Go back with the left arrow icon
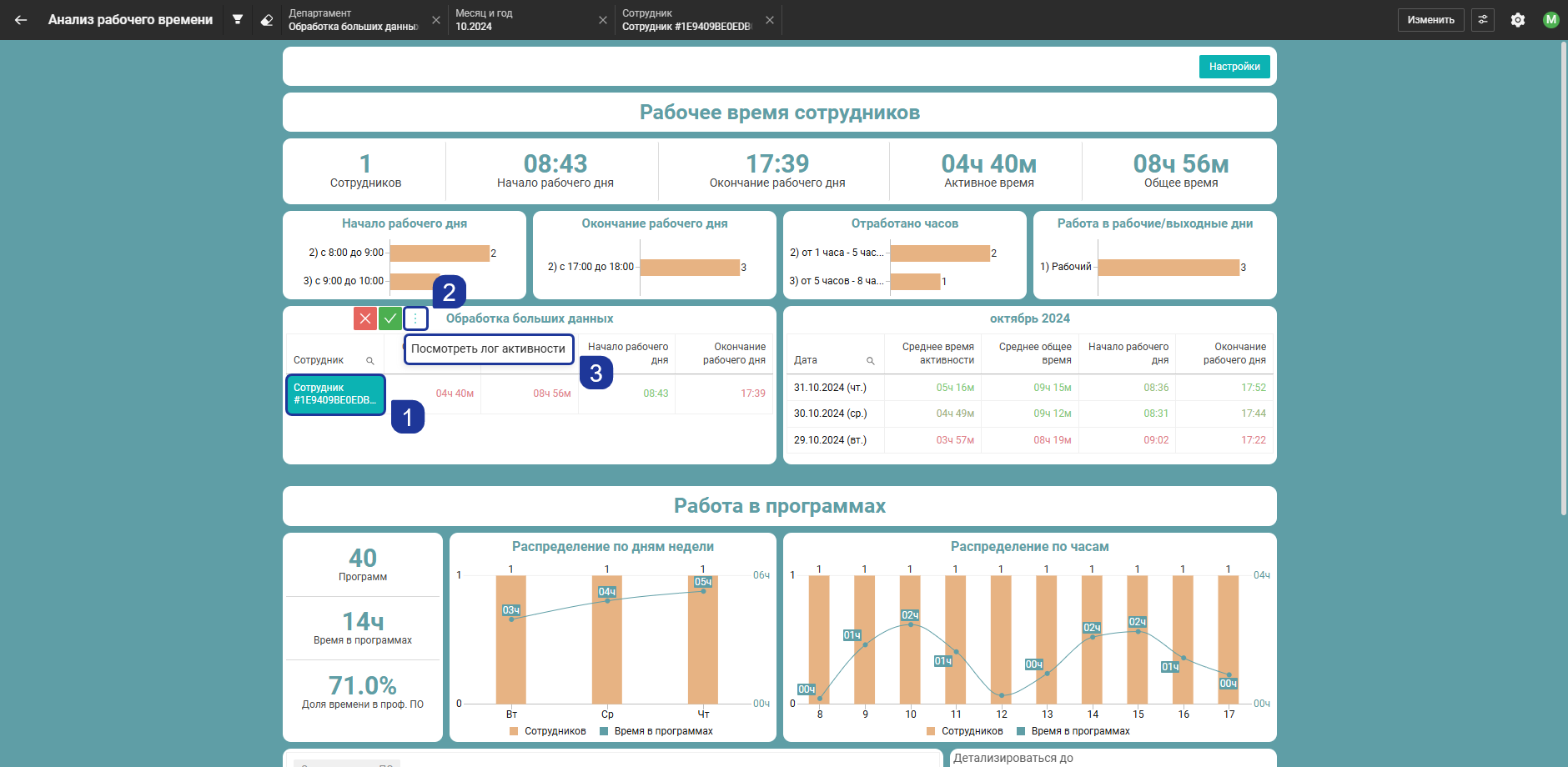 coord(21,20)
